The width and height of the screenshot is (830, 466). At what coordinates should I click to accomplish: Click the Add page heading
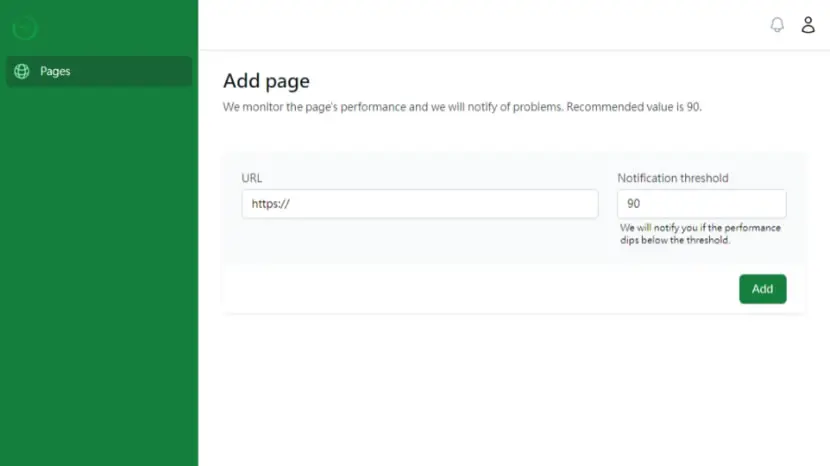pyautogui.click(x=266, y=81)
